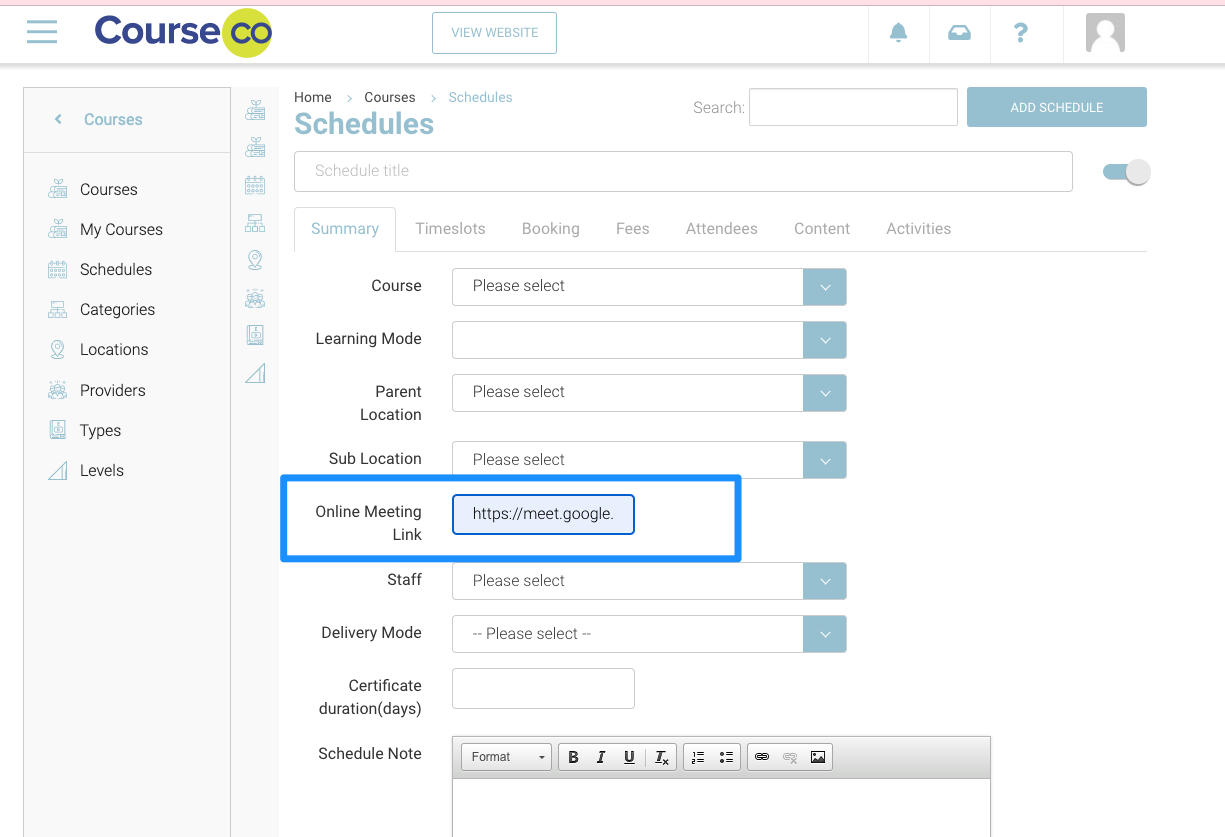Click the ADD SCHEDULE button
1225x837 pixels.
point(1056,107)
